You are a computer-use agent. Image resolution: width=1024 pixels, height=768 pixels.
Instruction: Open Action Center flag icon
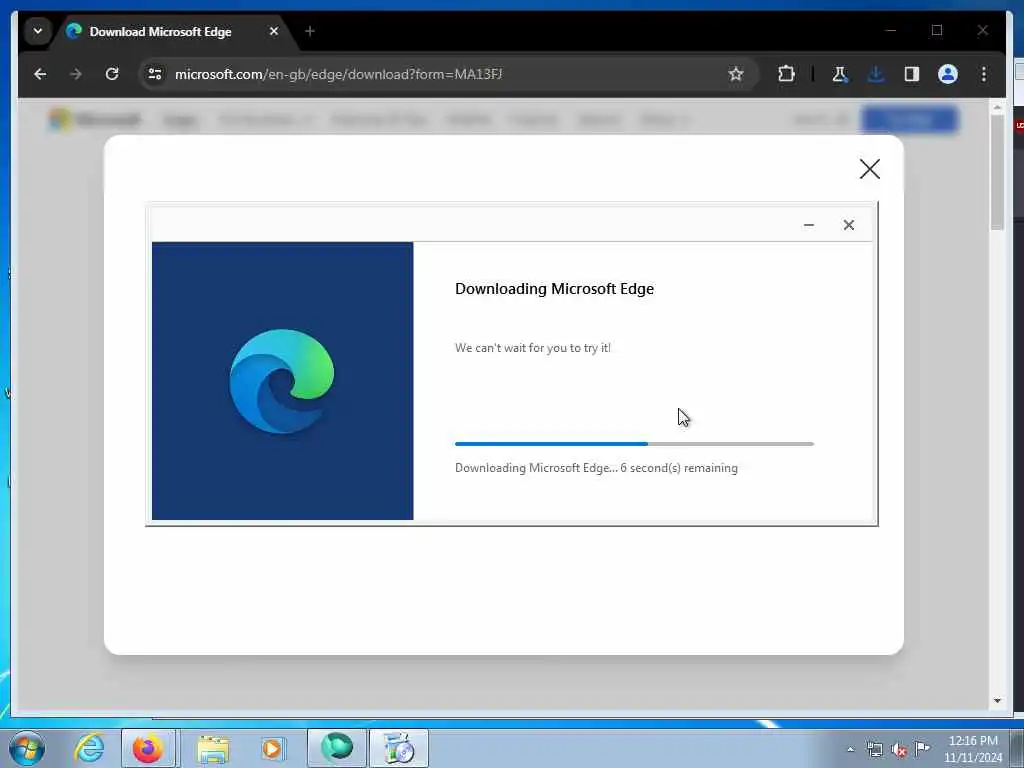[922, 748]
